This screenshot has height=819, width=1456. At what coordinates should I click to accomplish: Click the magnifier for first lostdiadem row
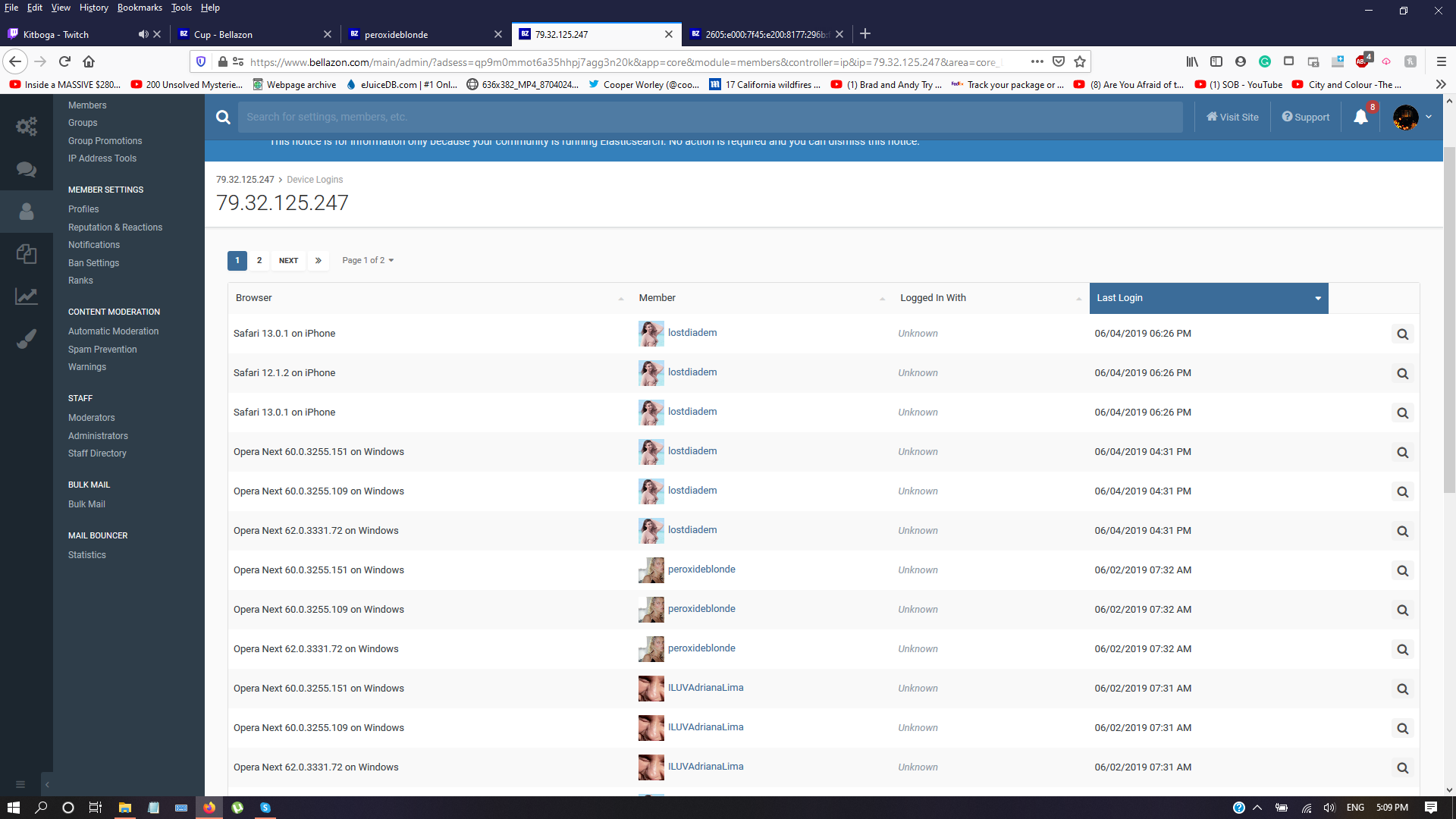(x=1402, y=334)
